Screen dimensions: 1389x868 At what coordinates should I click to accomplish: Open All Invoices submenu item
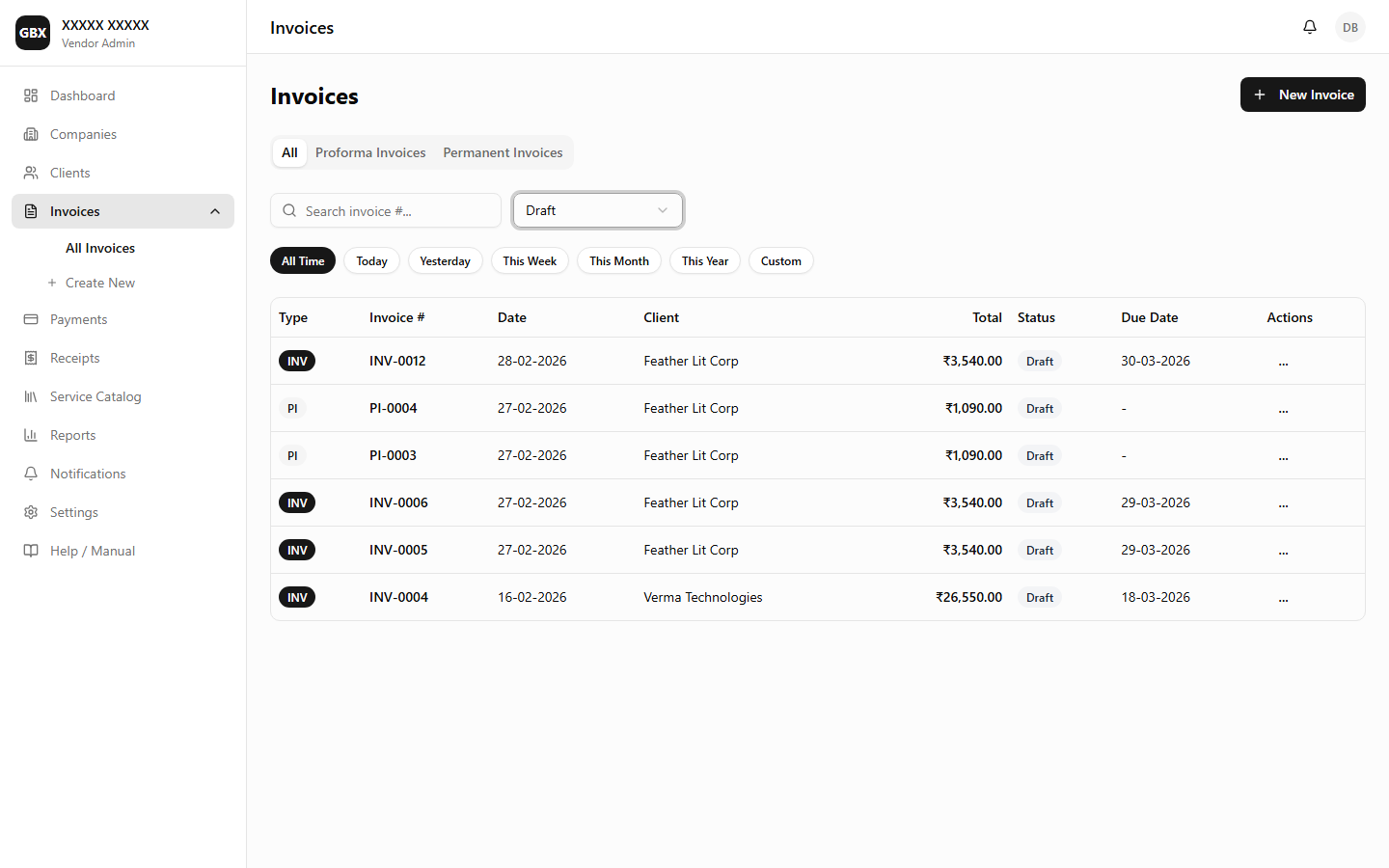(100, 248)
